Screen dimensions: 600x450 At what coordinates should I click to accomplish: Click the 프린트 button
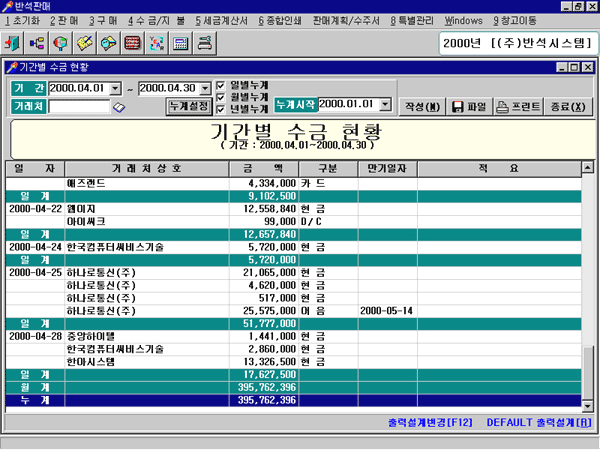[518, 106]
